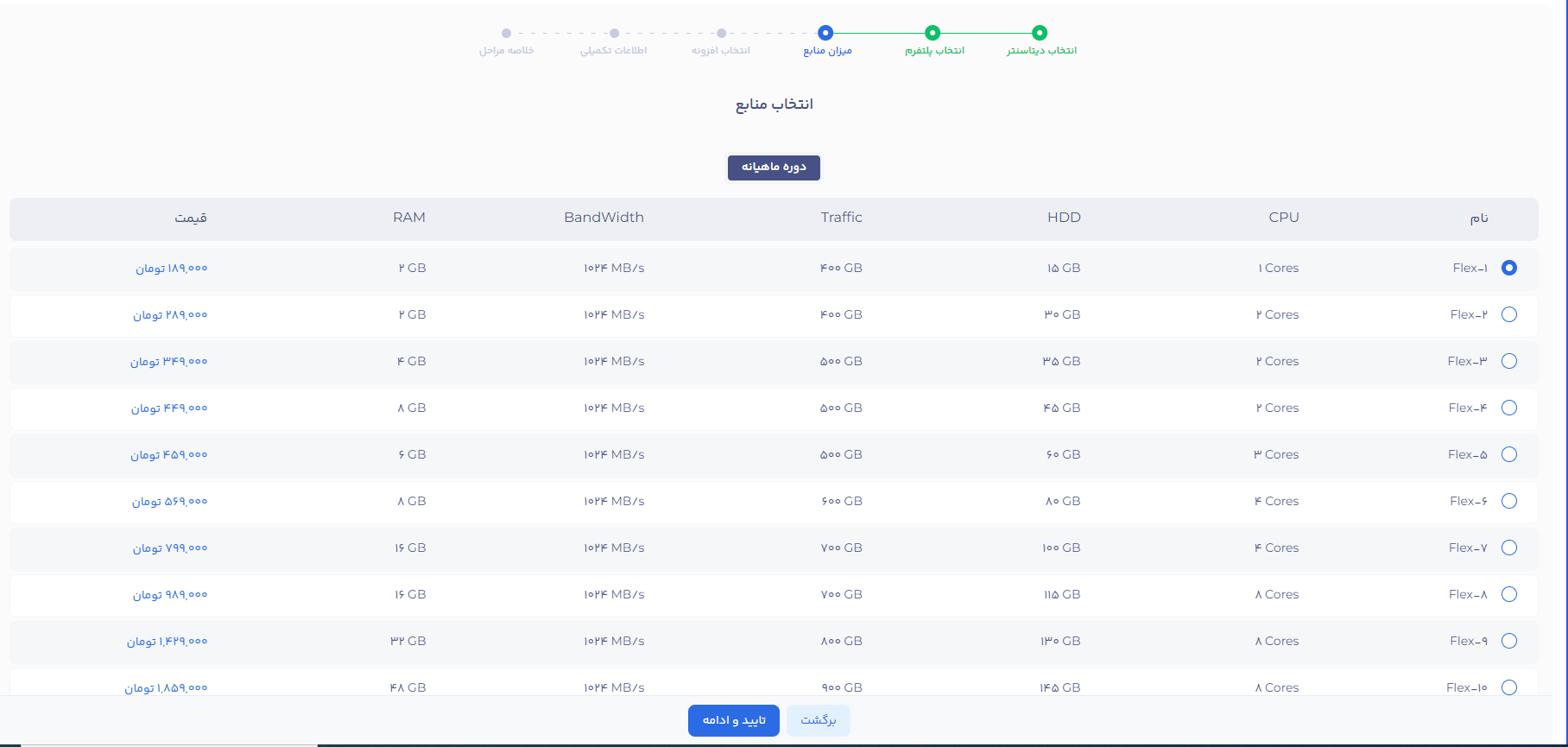Click the خلاصه مراحل step circle
This screenshot has width=1568, height=747.
(506, 34)
